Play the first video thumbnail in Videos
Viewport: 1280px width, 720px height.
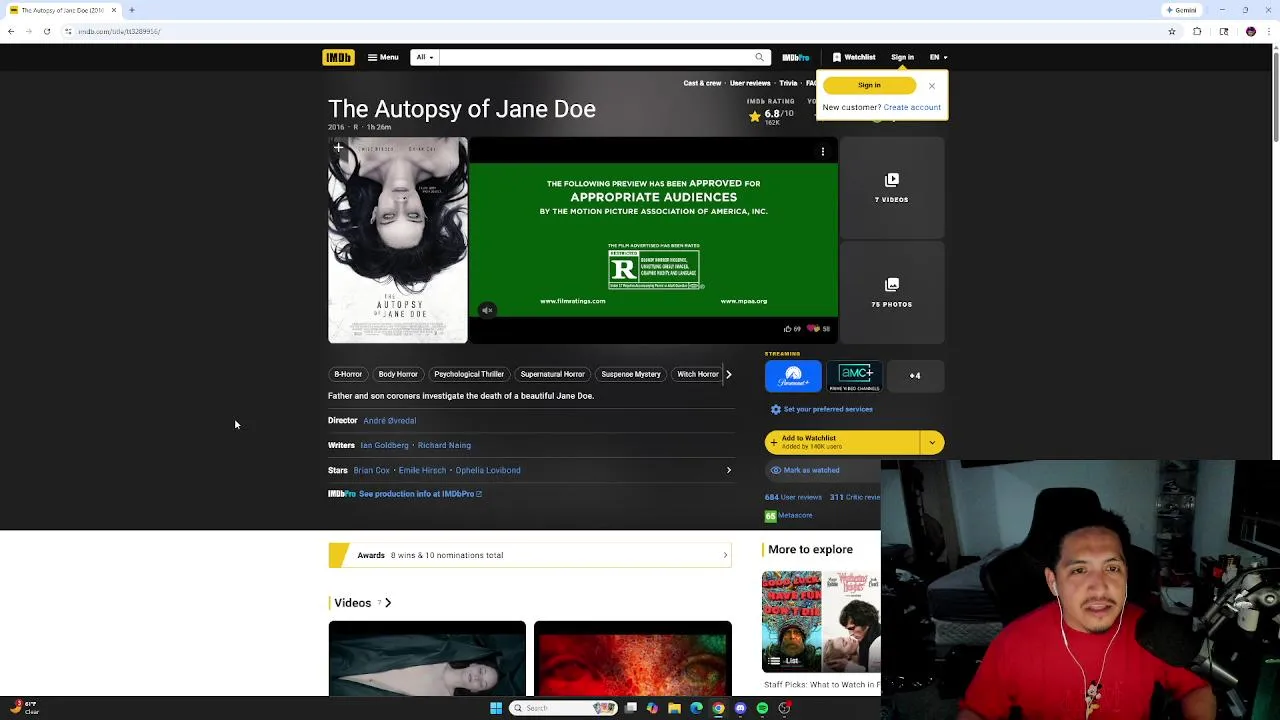tap(427, 658)
